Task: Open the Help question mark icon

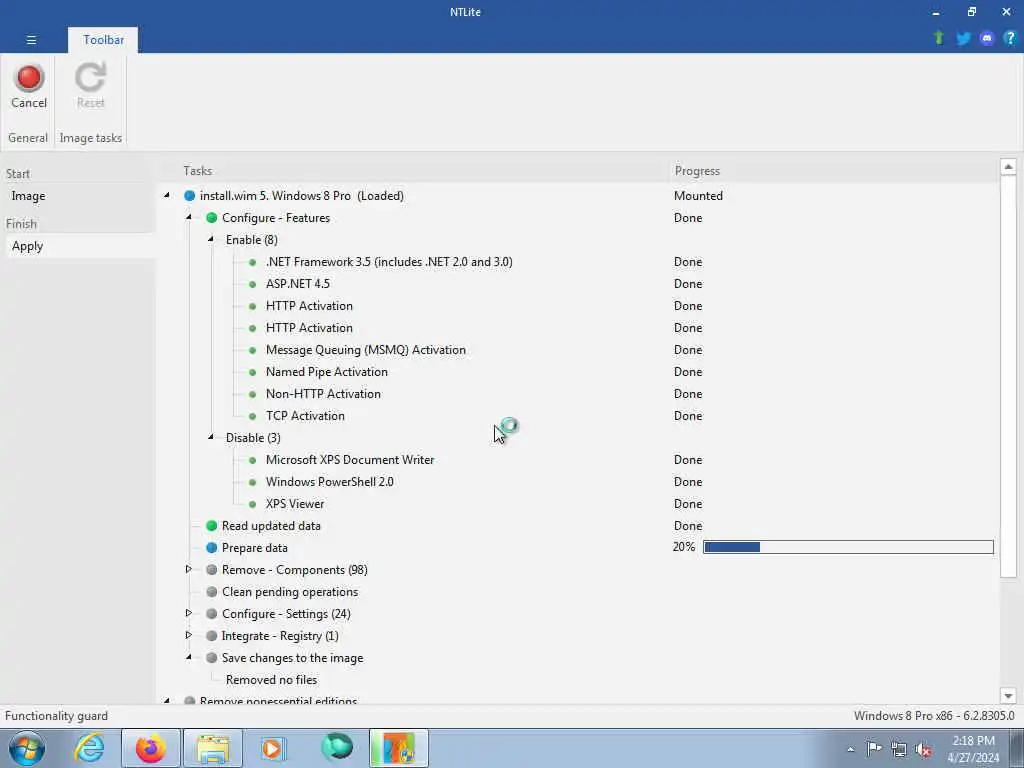Action: tap(1010, 39)
